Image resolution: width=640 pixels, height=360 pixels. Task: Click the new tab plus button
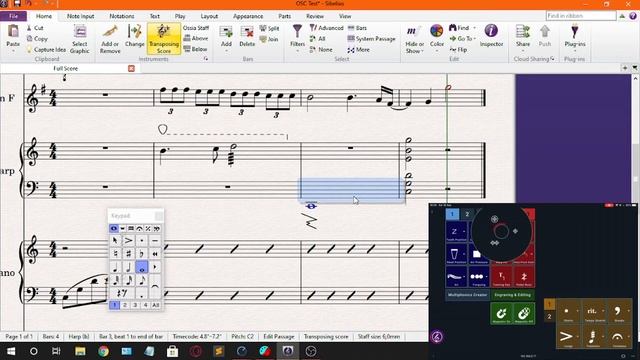click(x=624, y=68)
